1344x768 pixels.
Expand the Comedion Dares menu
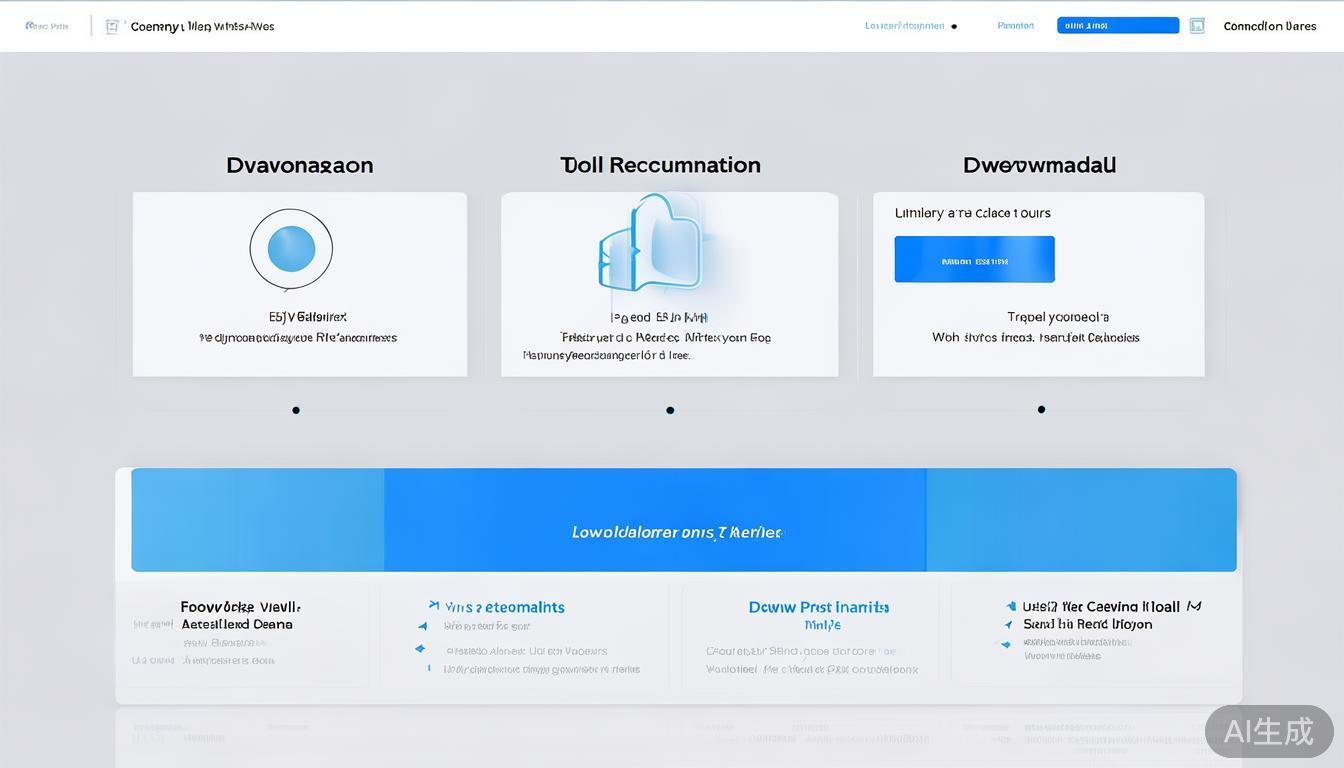(1269, 26)
